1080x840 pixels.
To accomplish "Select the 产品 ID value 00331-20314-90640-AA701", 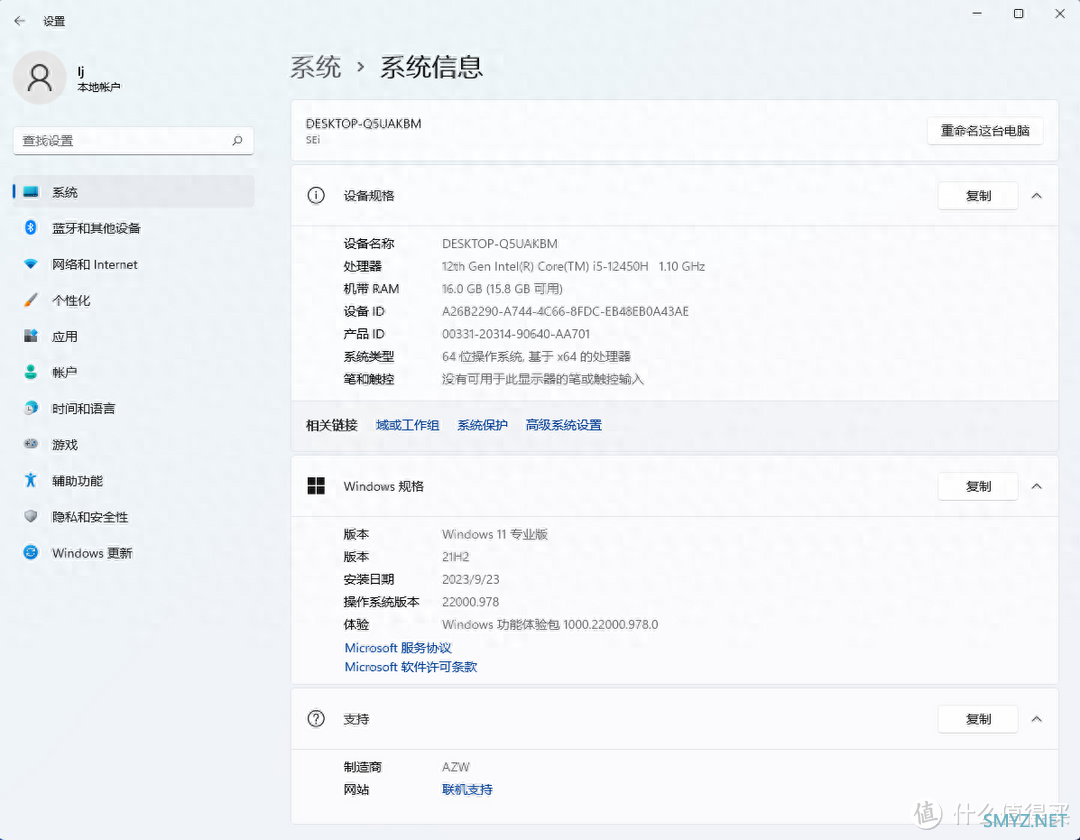I will (x=516, y=334).
